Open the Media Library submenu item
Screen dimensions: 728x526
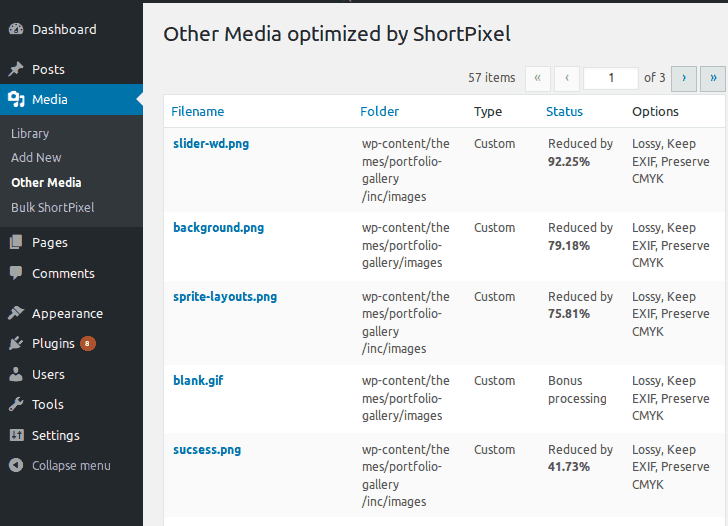click(30, 134)
